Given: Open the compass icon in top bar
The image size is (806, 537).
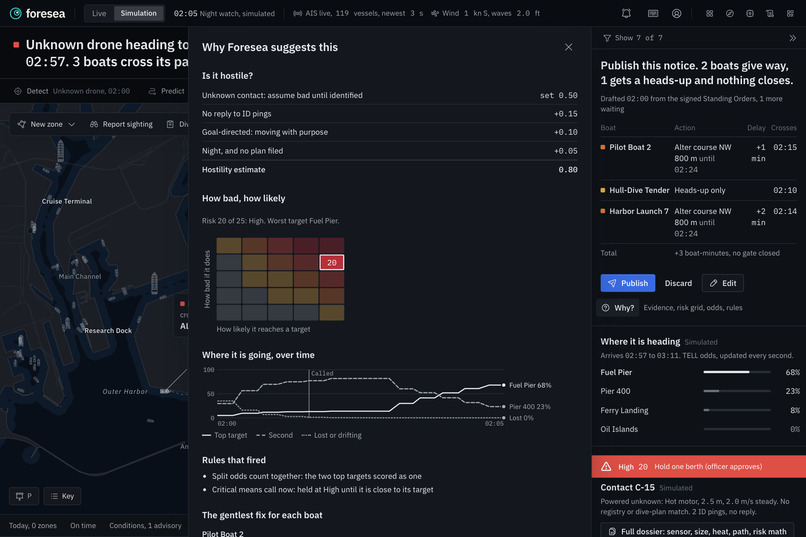Looking at the screenshot, I should (730, 13).
